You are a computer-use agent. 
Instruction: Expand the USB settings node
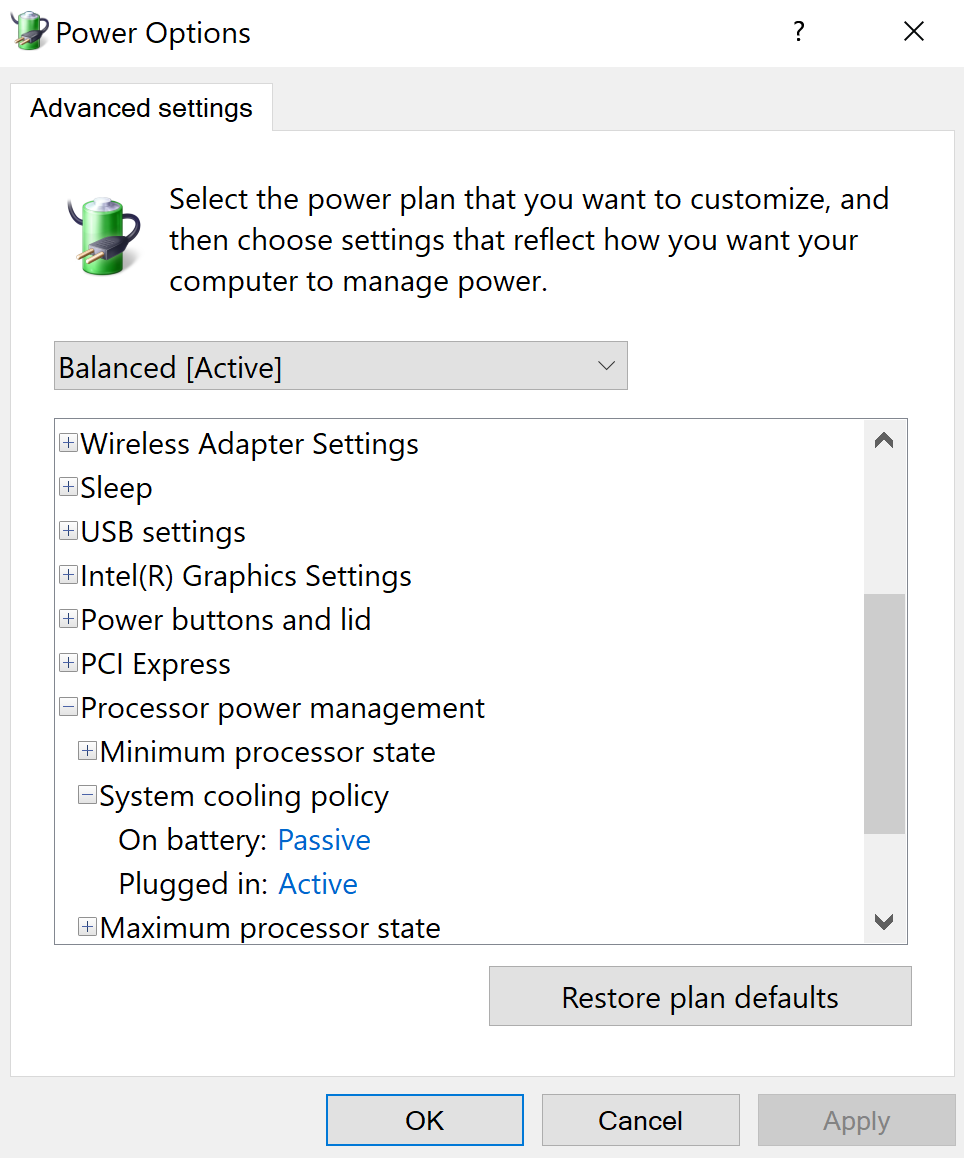[69, 531]
